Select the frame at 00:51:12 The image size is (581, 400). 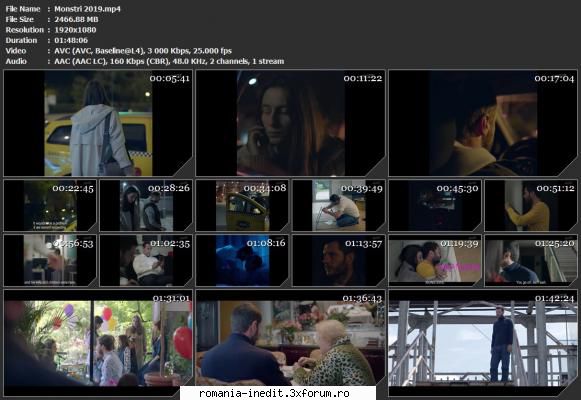(531, 206)
